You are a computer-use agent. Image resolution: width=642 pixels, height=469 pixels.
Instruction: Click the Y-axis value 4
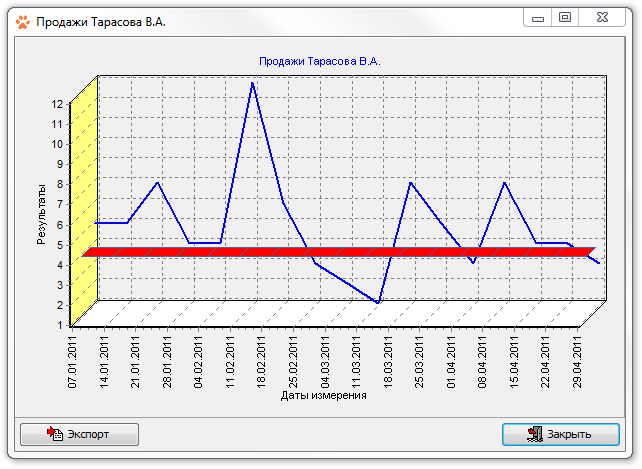pyautogui.click(x=61, y=265)
